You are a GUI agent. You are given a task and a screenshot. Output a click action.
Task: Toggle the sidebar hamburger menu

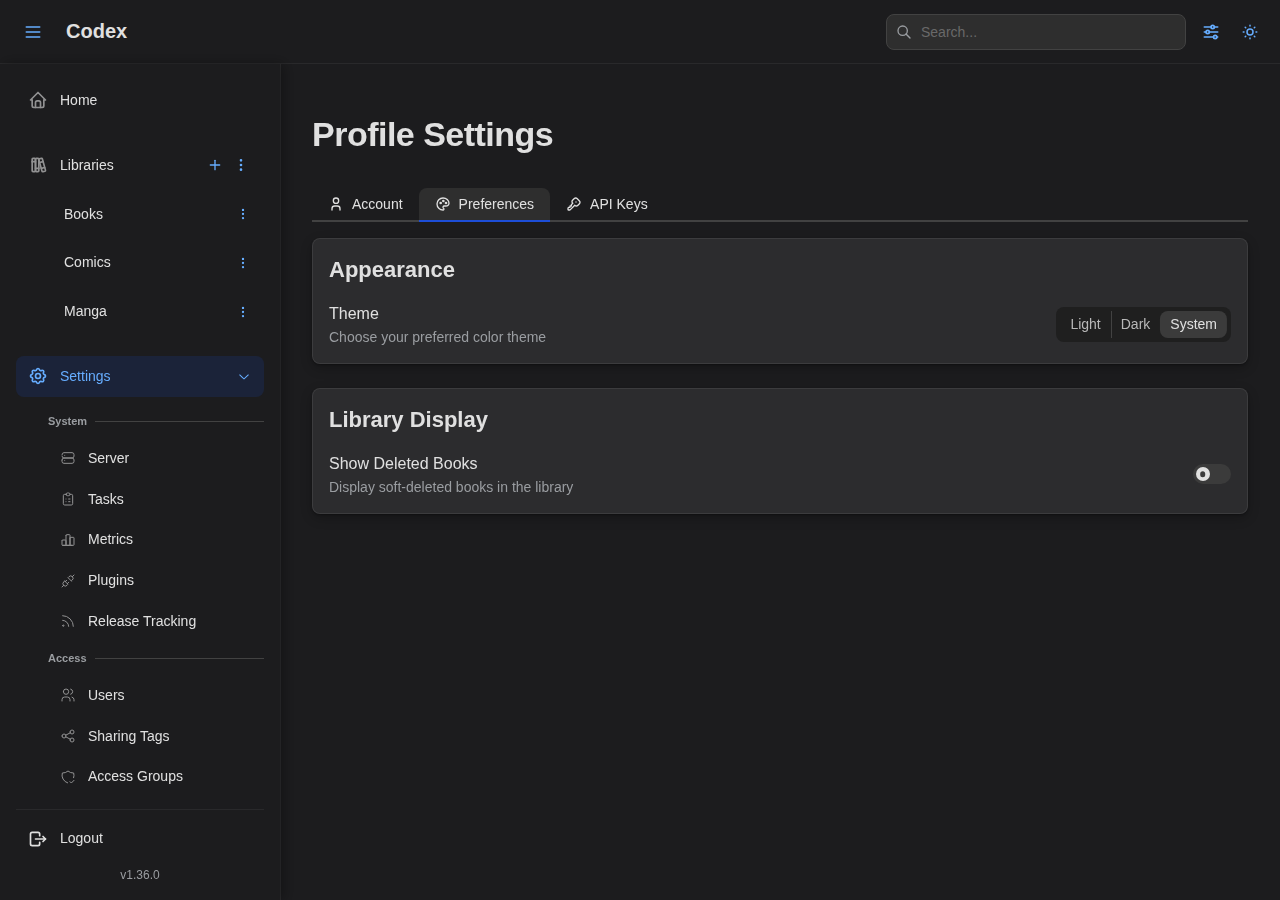[x=33, y=32]
